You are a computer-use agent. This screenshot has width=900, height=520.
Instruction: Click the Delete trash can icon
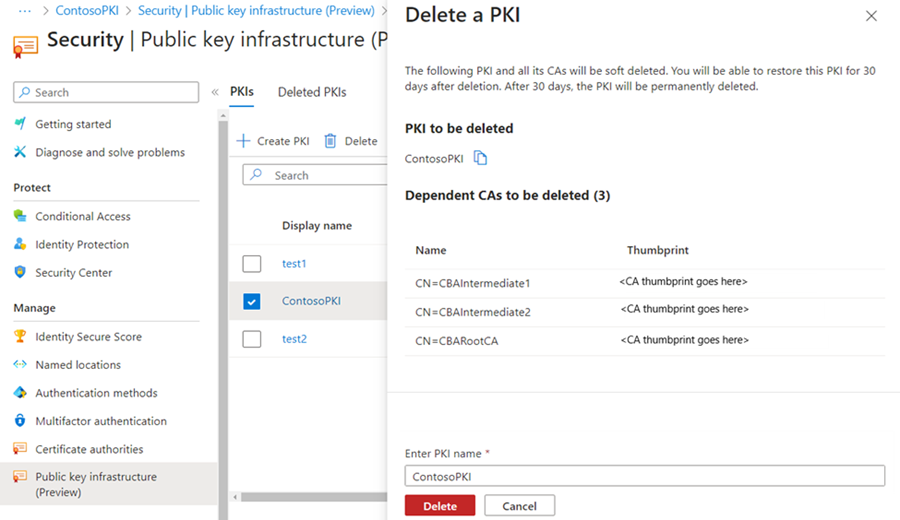(x=330, y=141)
